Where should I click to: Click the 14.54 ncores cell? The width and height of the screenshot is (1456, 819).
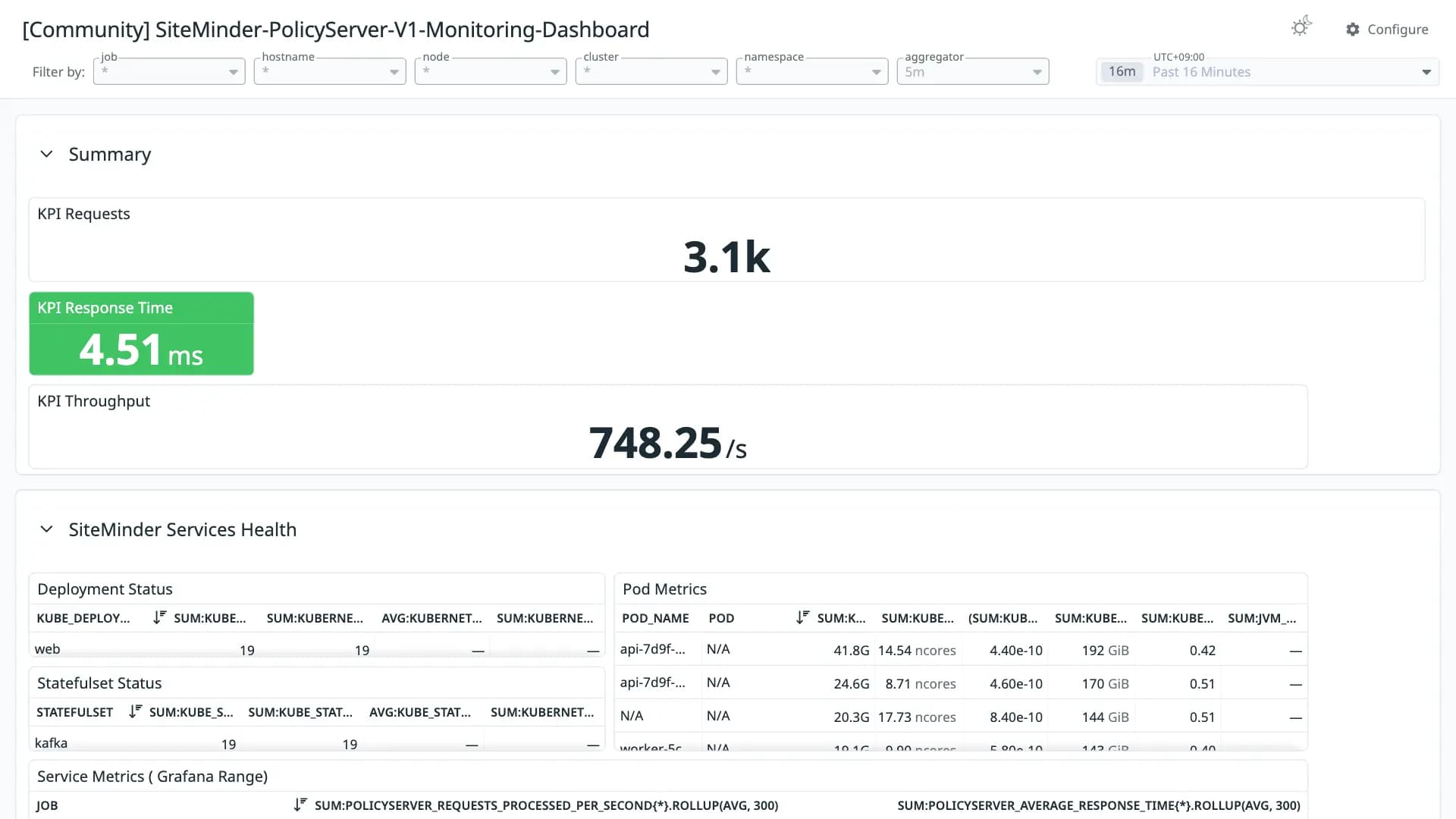click(x=917, y=650)
